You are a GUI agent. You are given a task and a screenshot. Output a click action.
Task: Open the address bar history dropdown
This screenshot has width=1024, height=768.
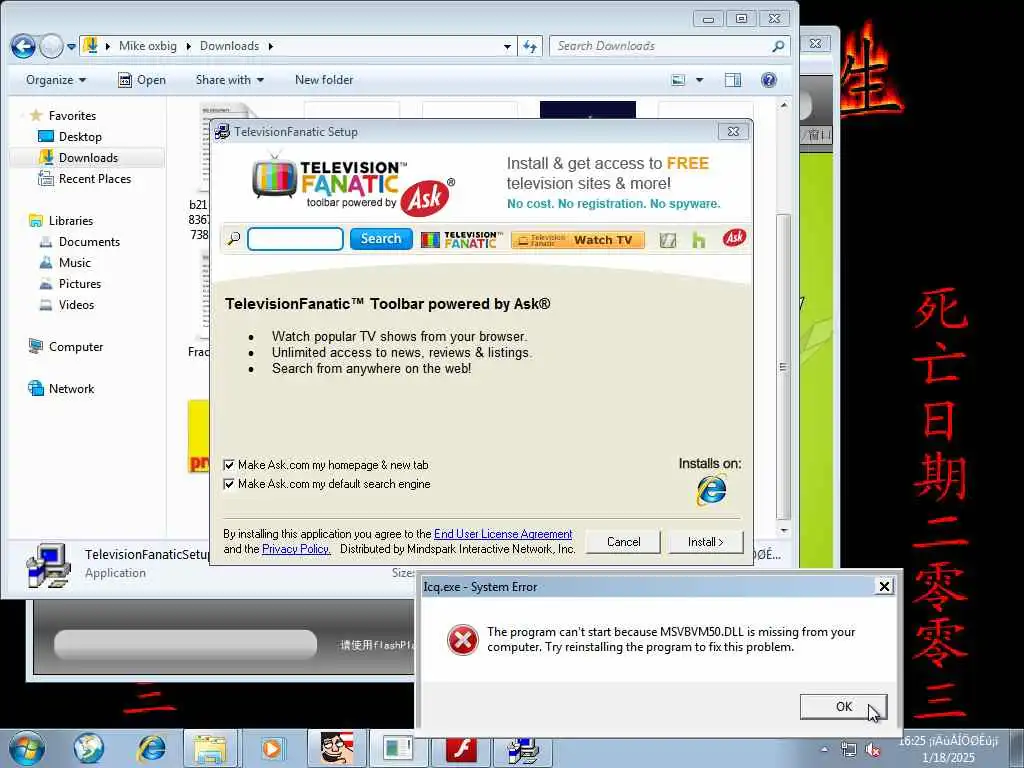click(507, 46)
